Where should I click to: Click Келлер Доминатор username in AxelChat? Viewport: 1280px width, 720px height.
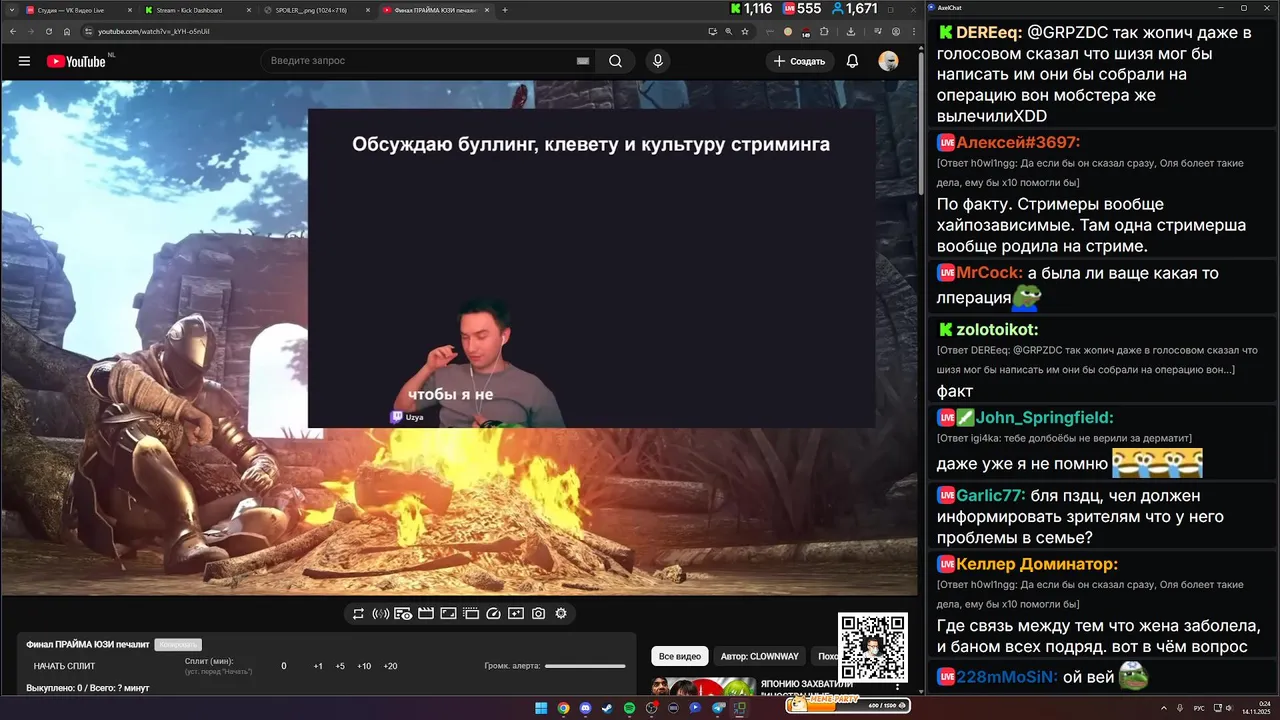click(1037, 564)
